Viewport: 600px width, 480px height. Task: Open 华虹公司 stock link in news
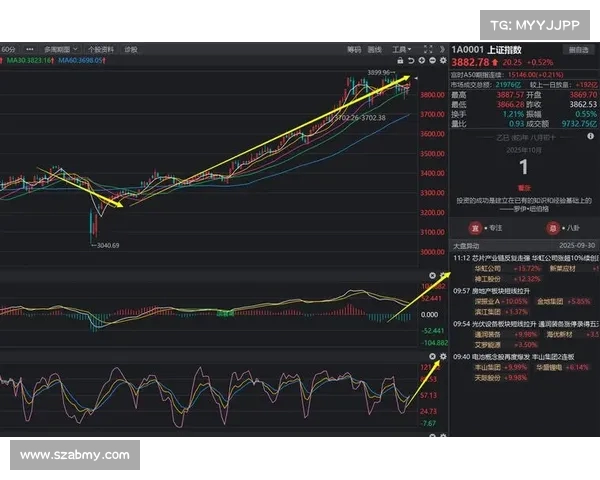(x=488, y=268)
